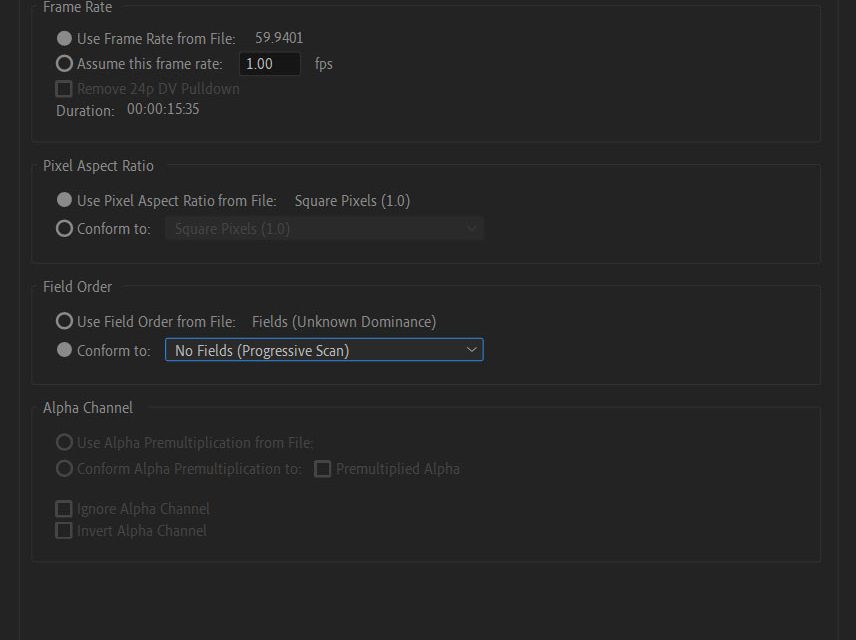Choose Assume this frame rate radio button

click(x=65, y=63)
